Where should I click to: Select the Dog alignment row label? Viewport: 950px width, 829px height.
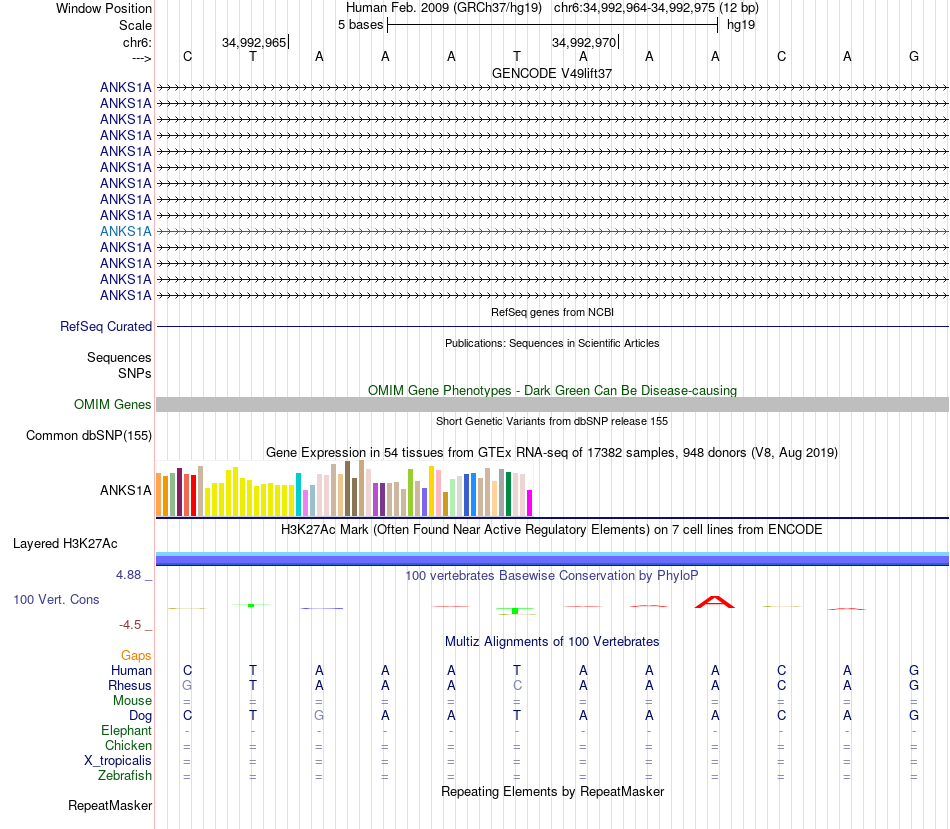[x=140, y=716]
